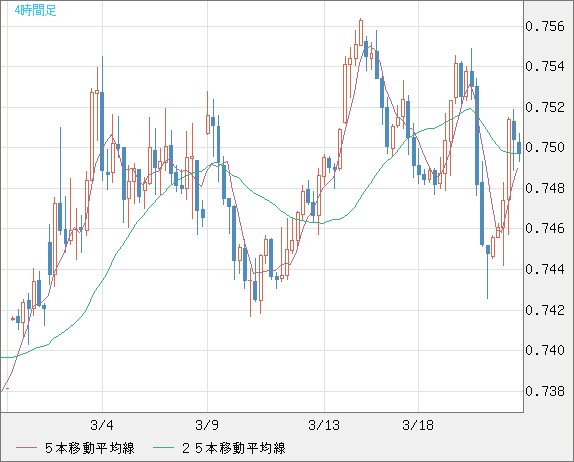This screenshot has width=574, height=462.
Task: Click the 3/4 date axis label
Action: click(102, 425)
